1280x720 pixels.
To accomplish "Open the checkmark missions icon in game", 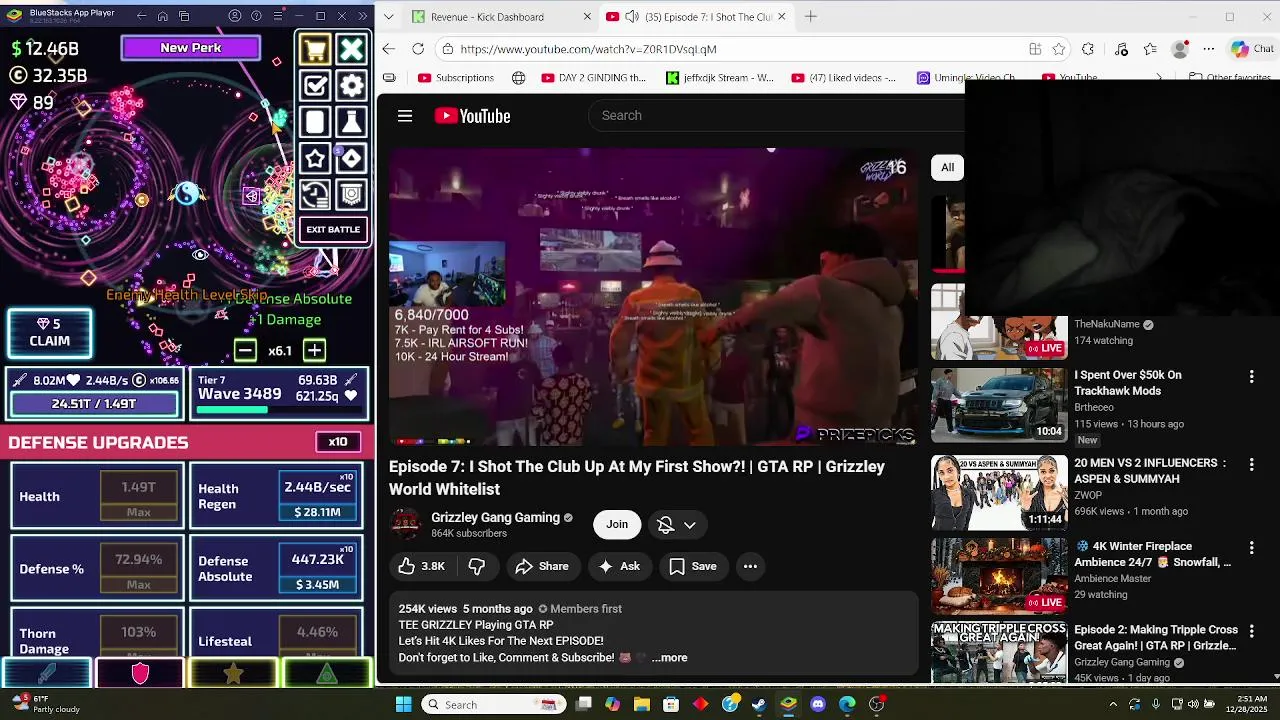I will 315,85.
